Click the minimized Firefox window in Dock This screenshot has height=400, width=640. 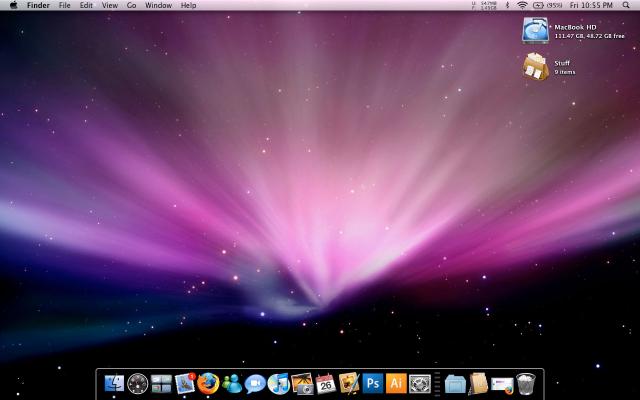502,385
